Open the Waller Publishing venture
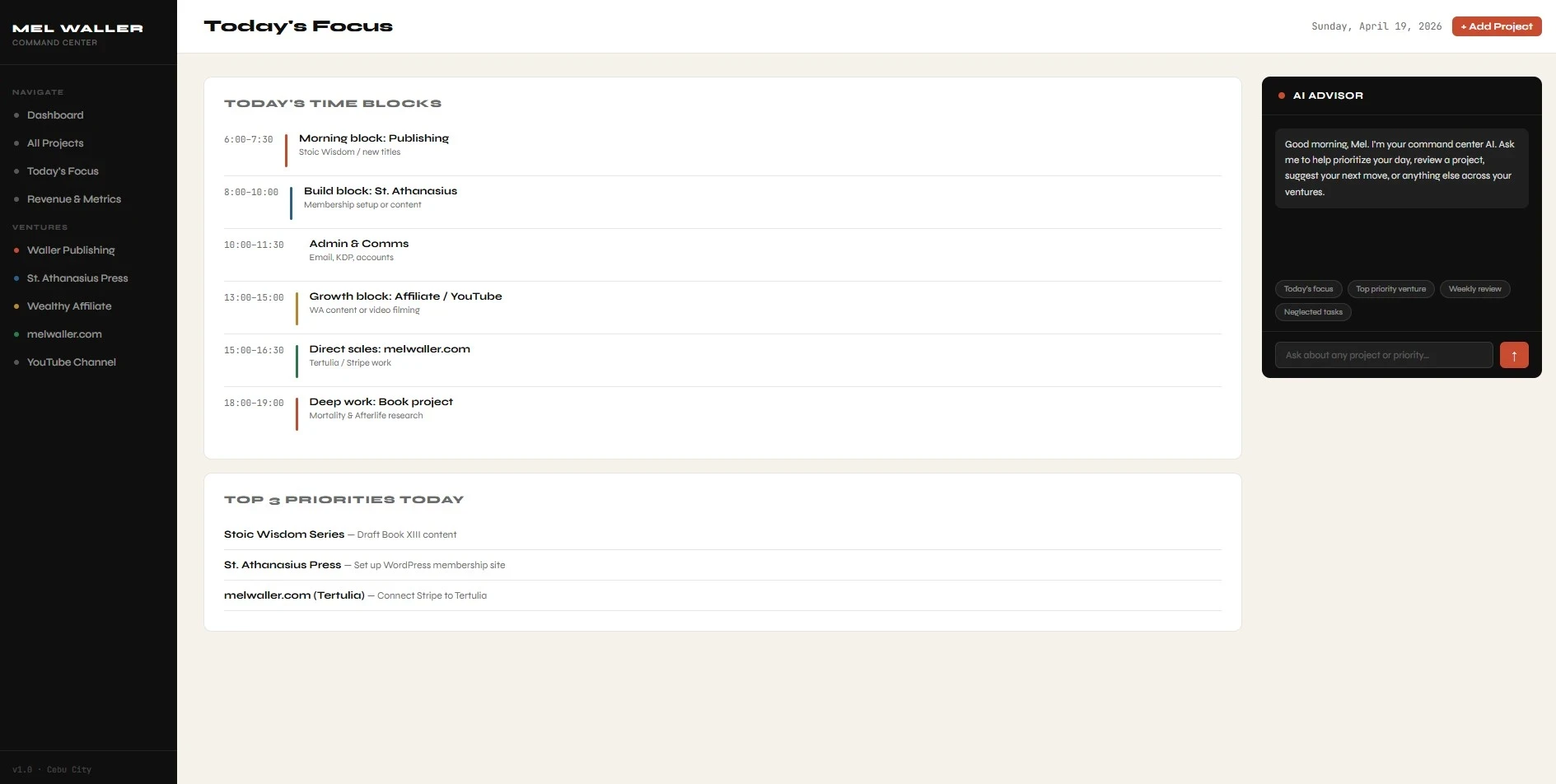Viewport: 1556px width, 784px height. coord(71,250)
